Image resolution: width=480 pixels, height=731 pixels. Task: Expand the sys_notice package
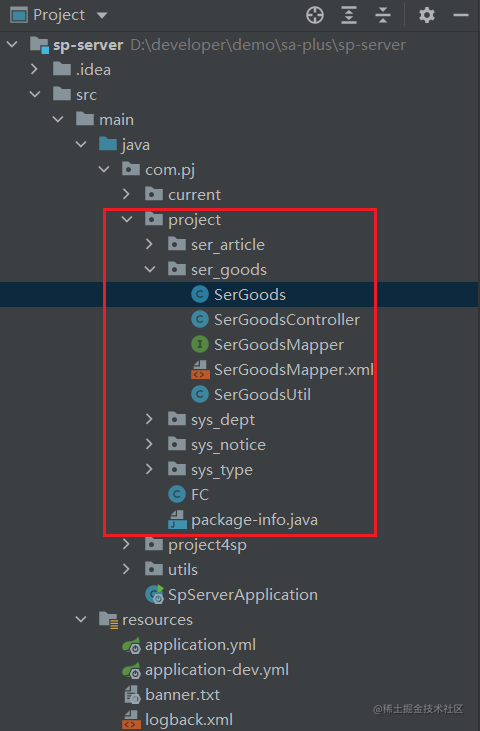point(149,444)
